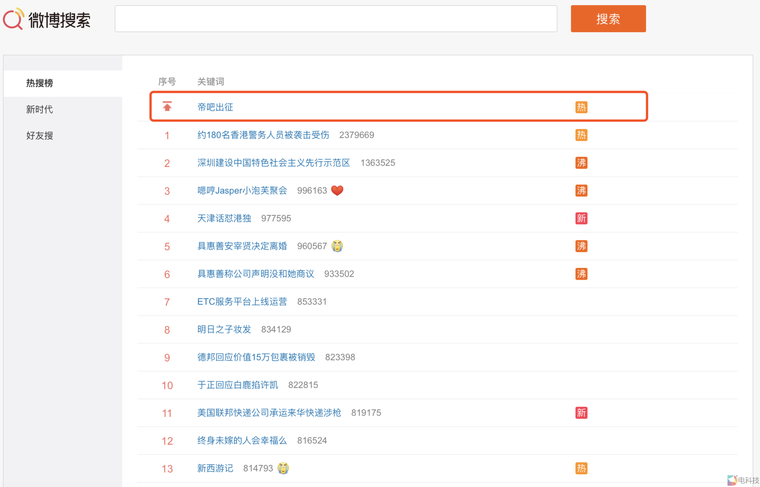This screenshot has width=760, height=487.
Task: Select the 热搜榜 tab in sidebar
Action: [40, 83]
